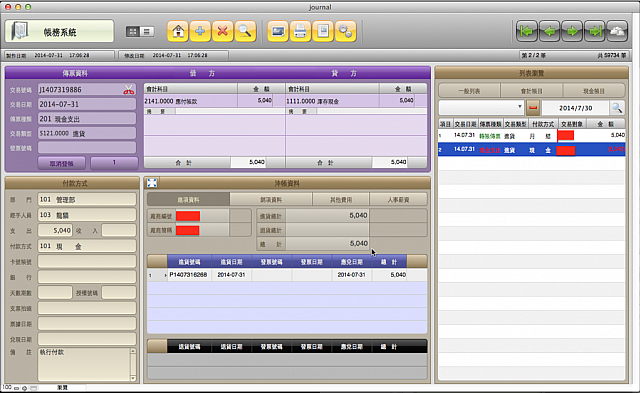640x393 pixels.
Task: Click the red minus button in list panel
Action: click(533, 108)
